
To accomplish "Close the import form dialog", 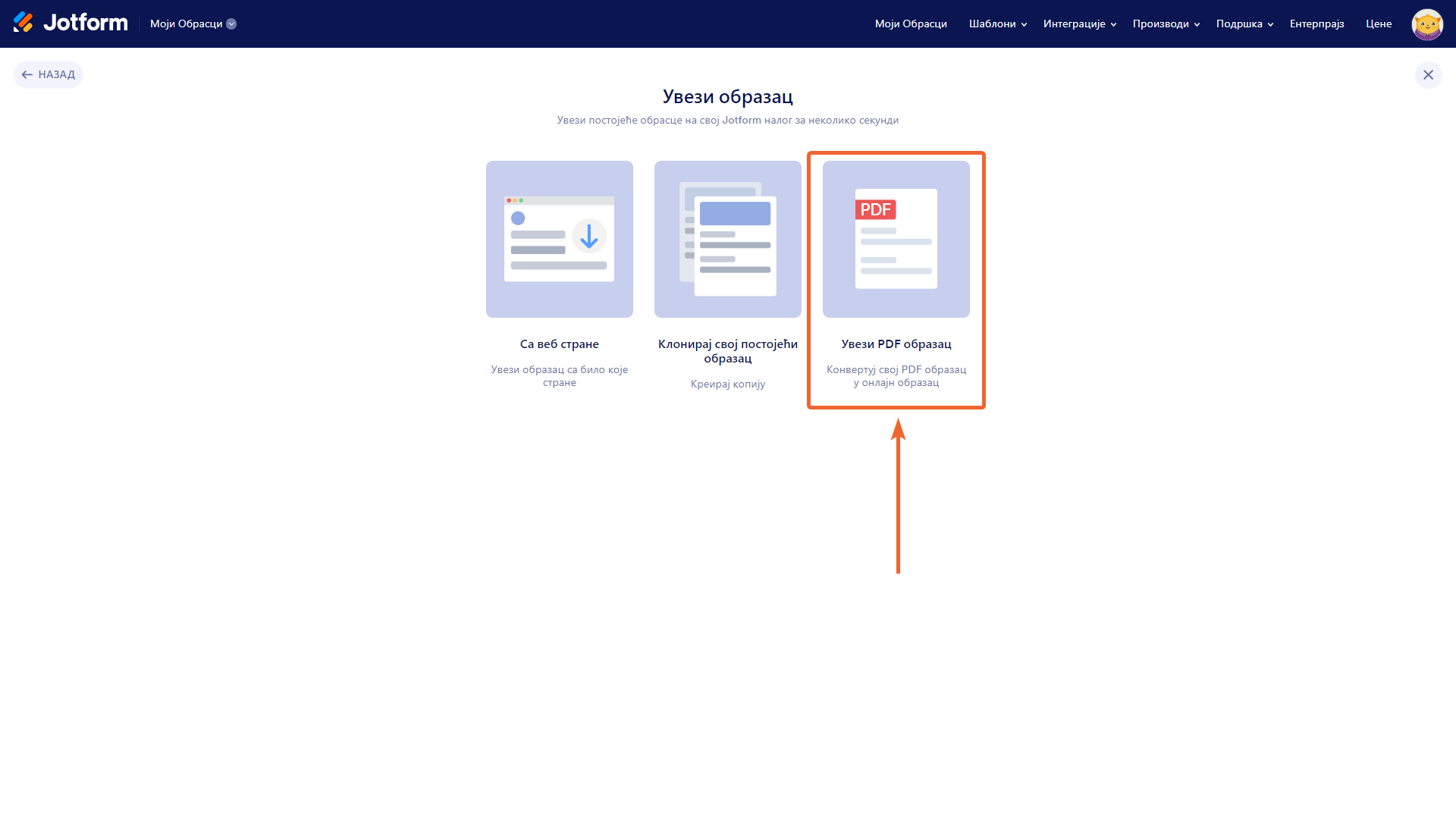I will pos(1428,74).
